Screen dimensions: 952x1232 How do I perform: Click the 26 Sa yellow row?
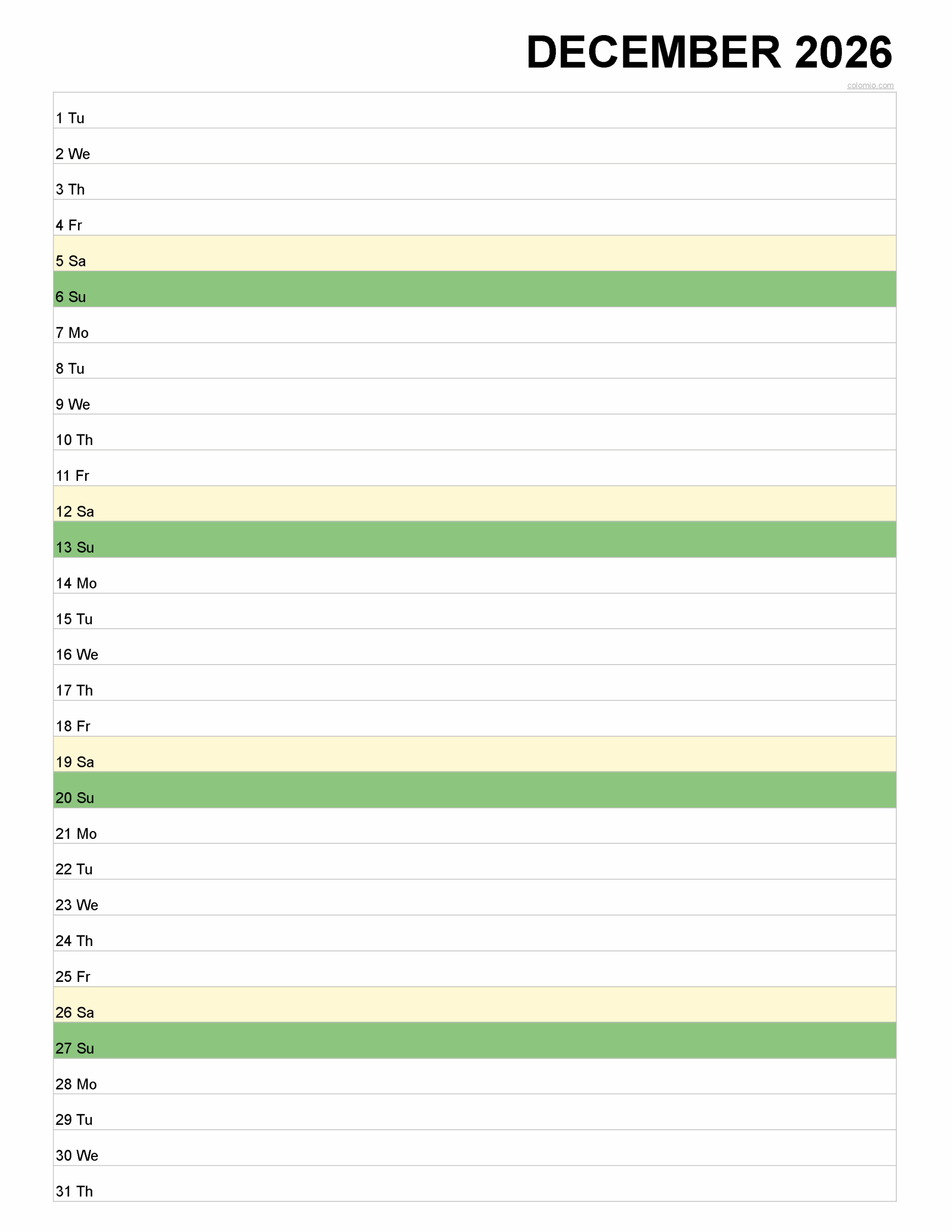[x=475, y=1005]
